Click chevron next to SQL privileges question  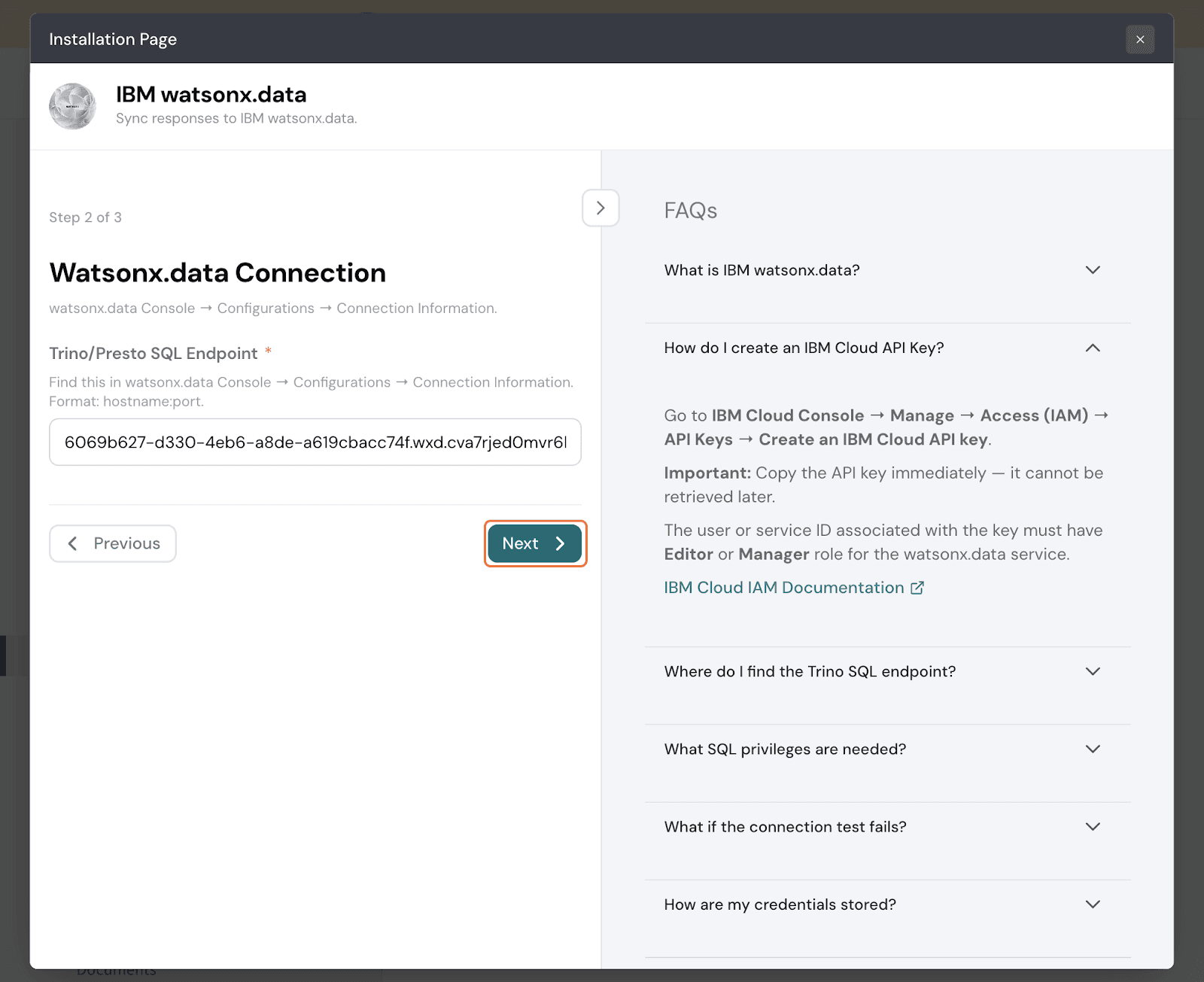pyautogui.click(x=1093, y=749)
